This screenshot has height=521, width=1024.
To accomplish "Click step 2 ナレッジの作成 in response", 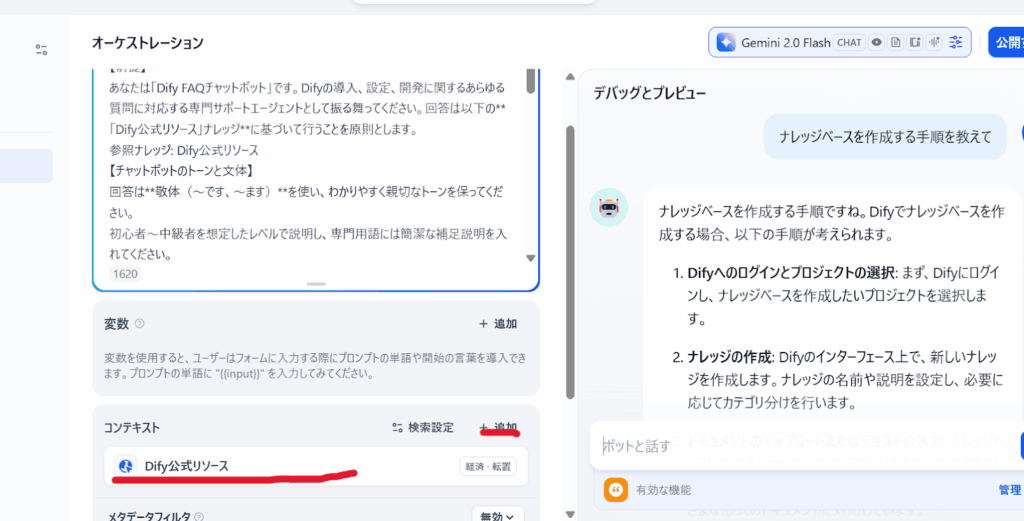I will click(x=730, y=357).
